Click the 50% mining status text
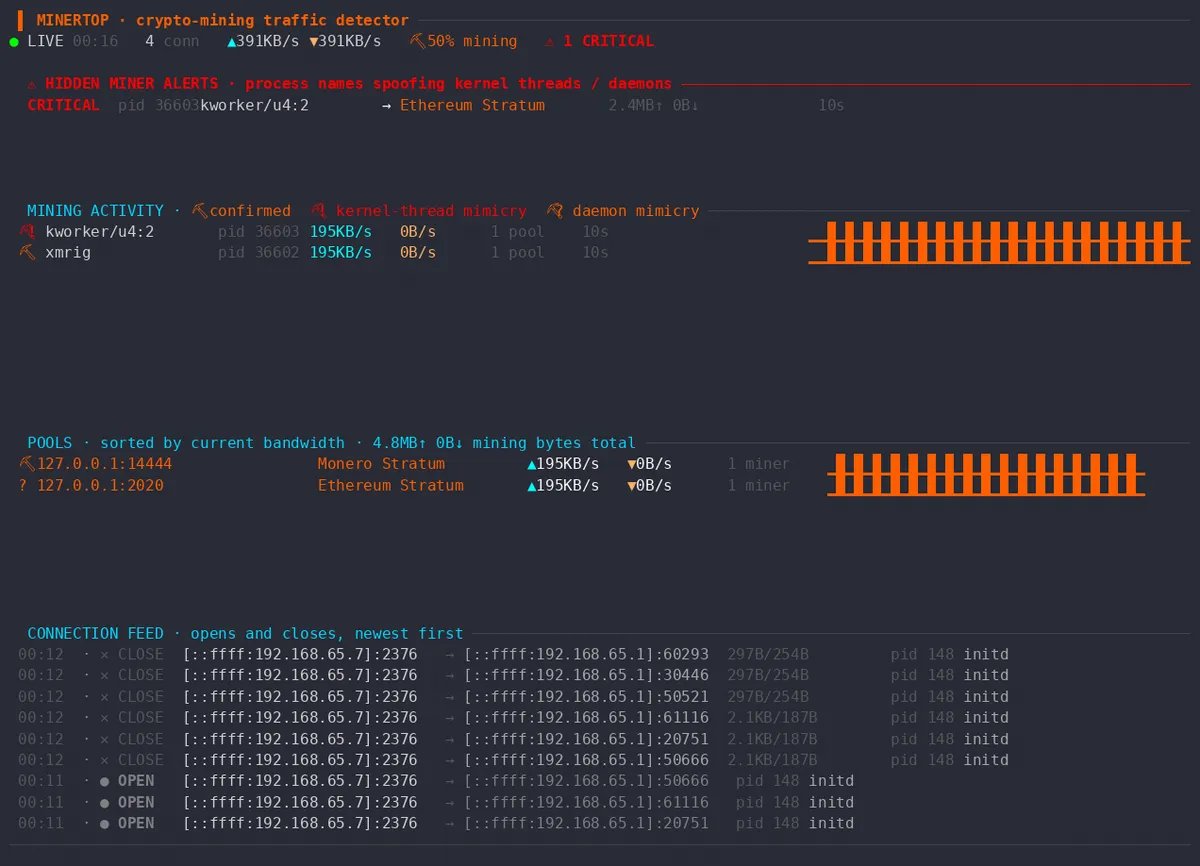This screenshot has height=866, width=1200. point(472,41)
